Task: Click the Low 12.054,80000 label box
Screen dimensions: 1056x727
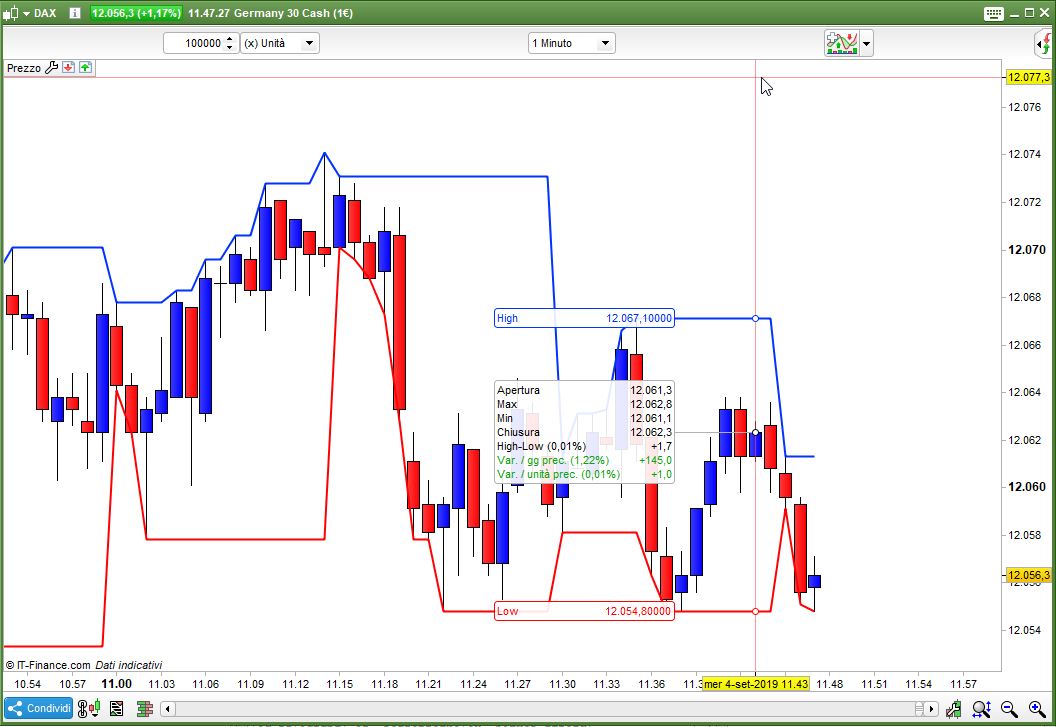Action: point(584,611)
